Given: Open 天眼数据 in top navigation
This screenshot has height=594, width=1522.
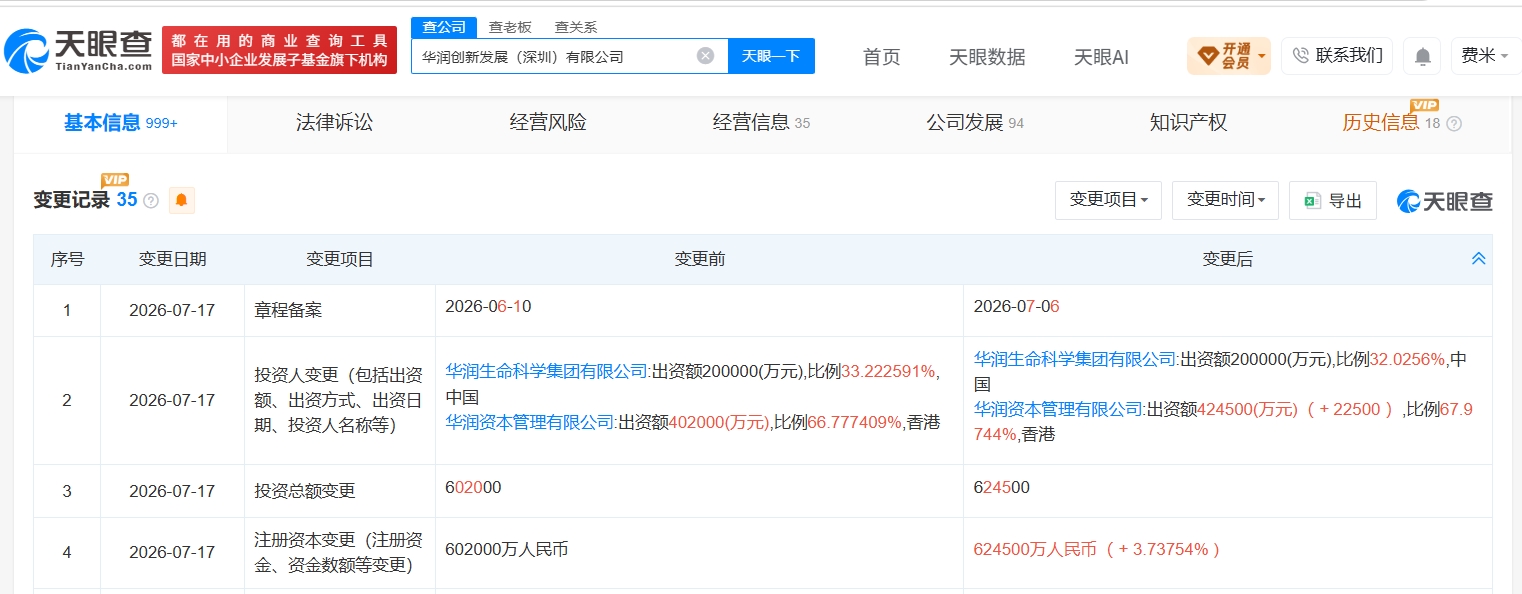Looking at the screenshot, I should [x=987, y=57].
